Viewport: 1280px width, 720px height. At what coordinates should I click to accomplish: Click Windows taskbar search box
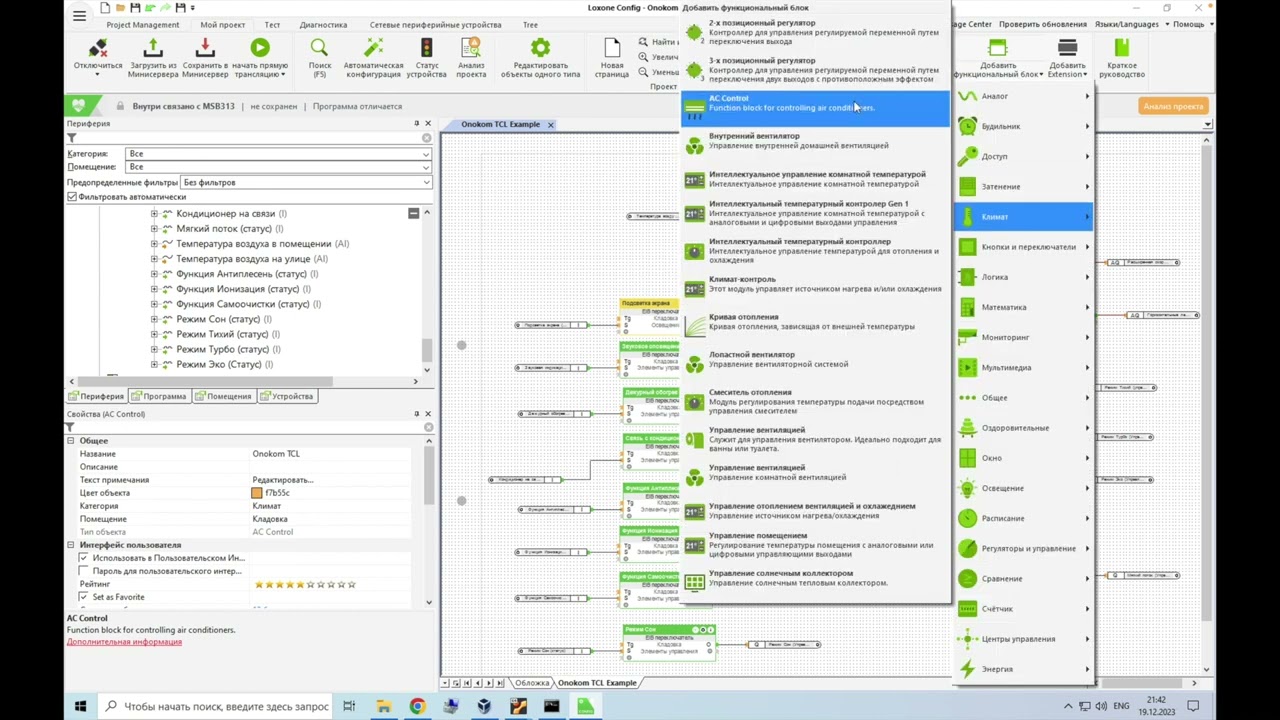[217, 706]
